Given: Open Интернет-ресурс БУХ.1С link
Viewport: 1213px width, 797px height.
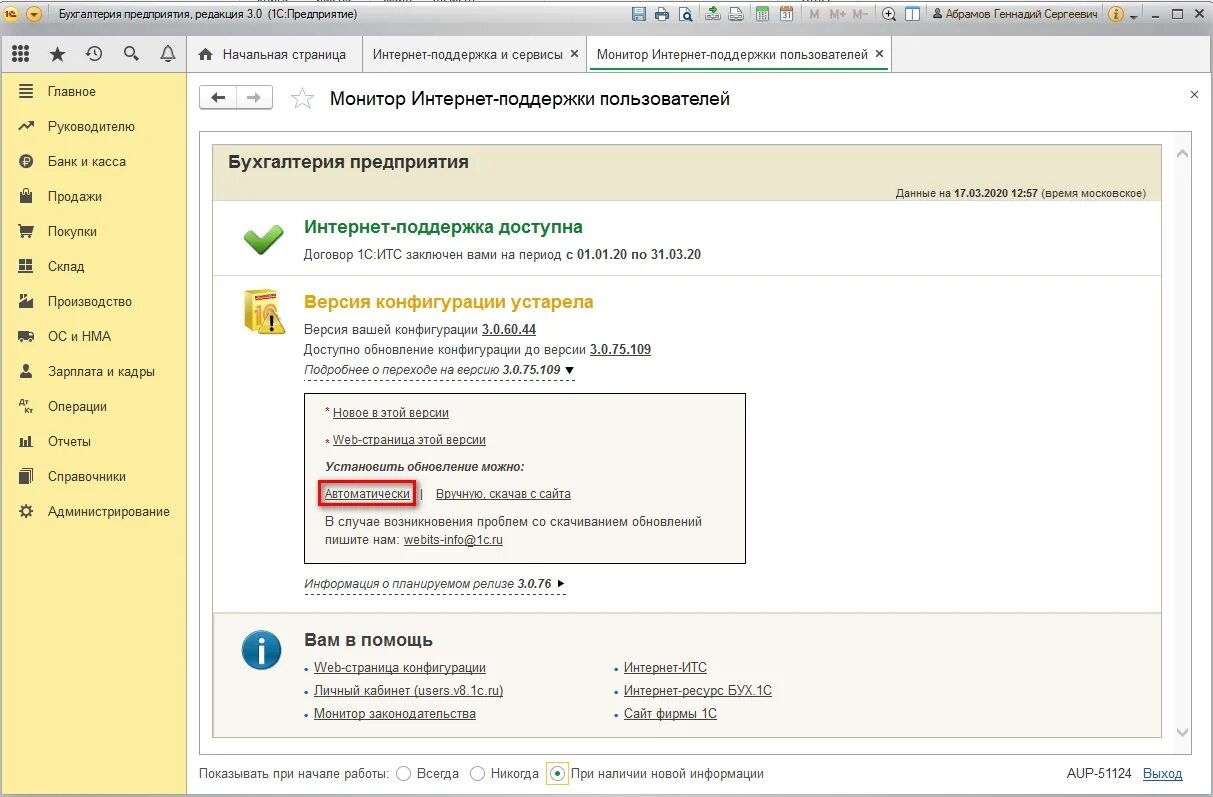Looking at the screenshot, I should (698, 690).
